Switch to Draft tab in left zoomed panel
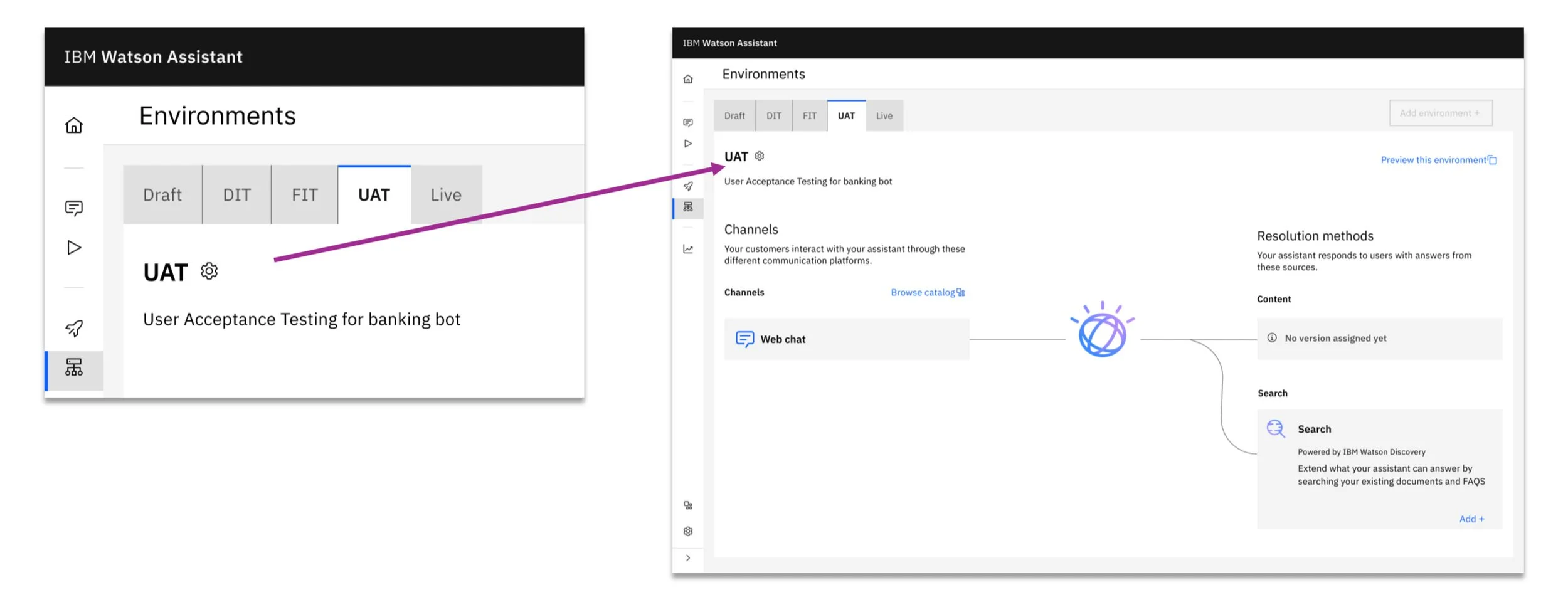The height and width of the screenshot is (607, 1568). (162, 194)
